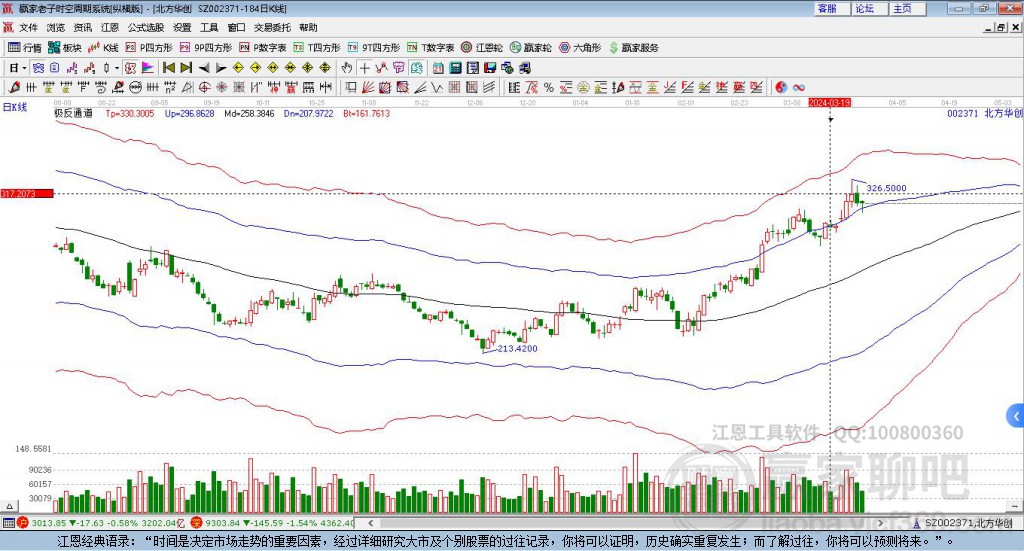The image size is (1024, 551).
Task: Click the 2024-03-19 date marker
Action: tap(829, 103)
